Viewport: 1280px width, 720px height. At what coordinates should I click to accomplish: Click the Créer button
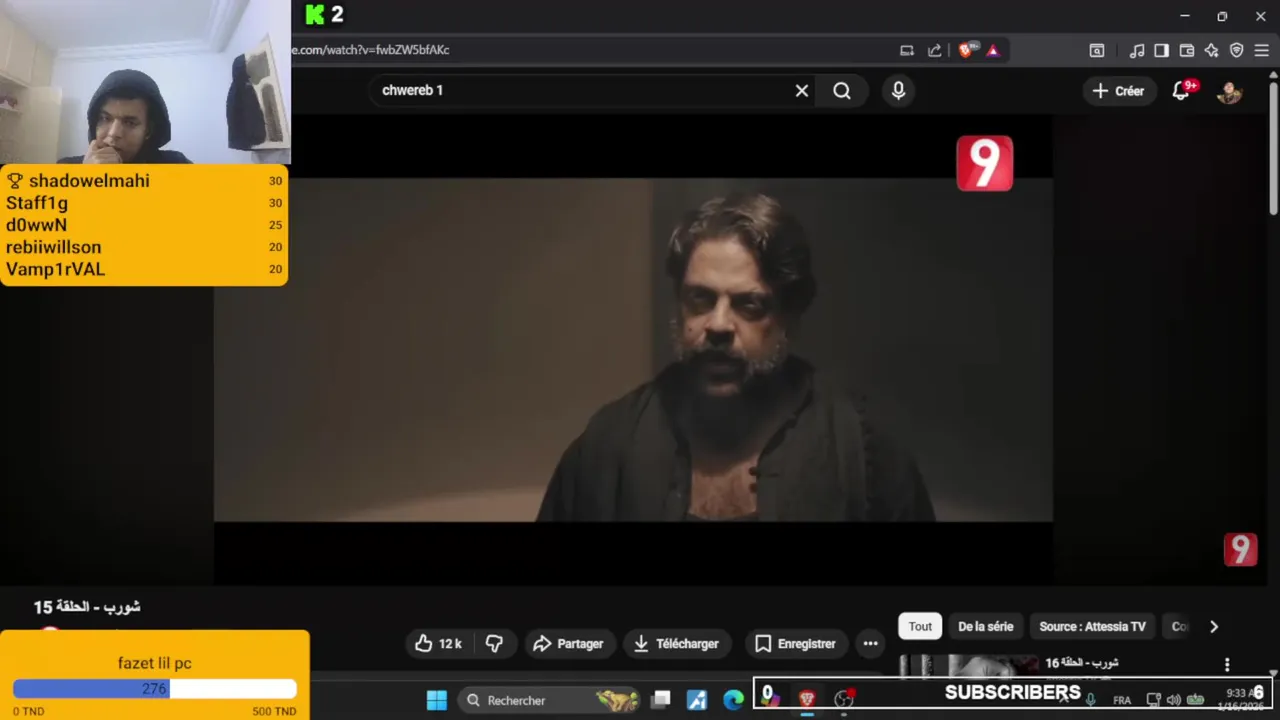pos(1118,91)
